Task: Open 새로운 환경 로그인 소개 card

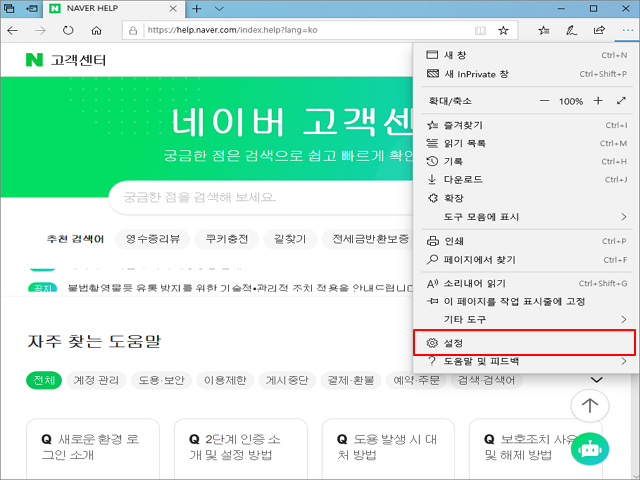Action: pyautogui.click(x=93, y=449)
